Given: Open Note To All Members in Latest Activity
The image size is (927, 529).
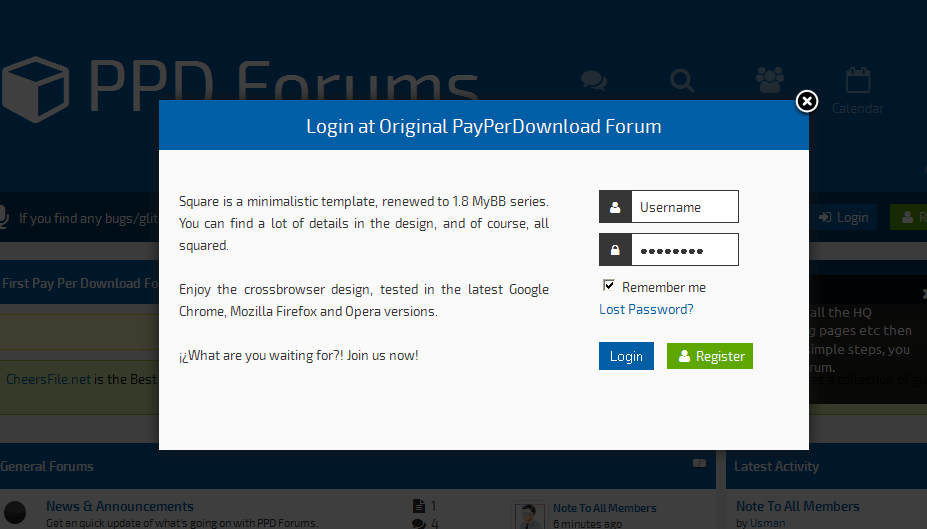Looking at the screenshot, I should 798,506.
